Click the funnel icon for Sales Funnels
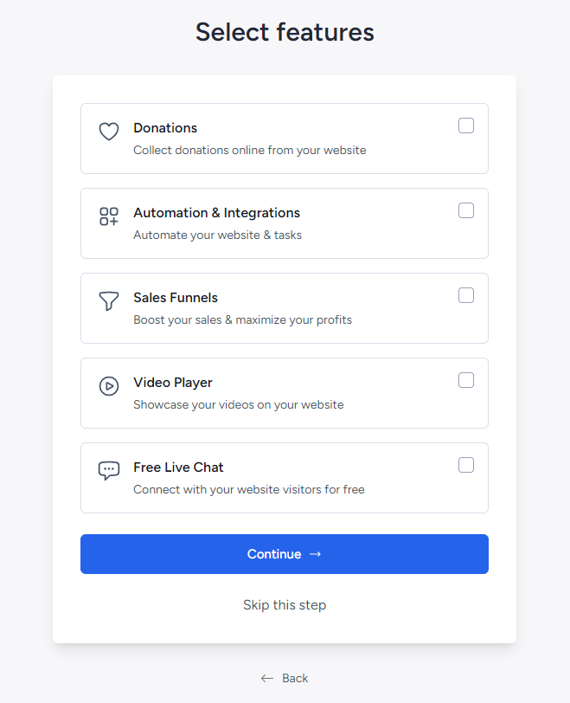 coord(109,301)
